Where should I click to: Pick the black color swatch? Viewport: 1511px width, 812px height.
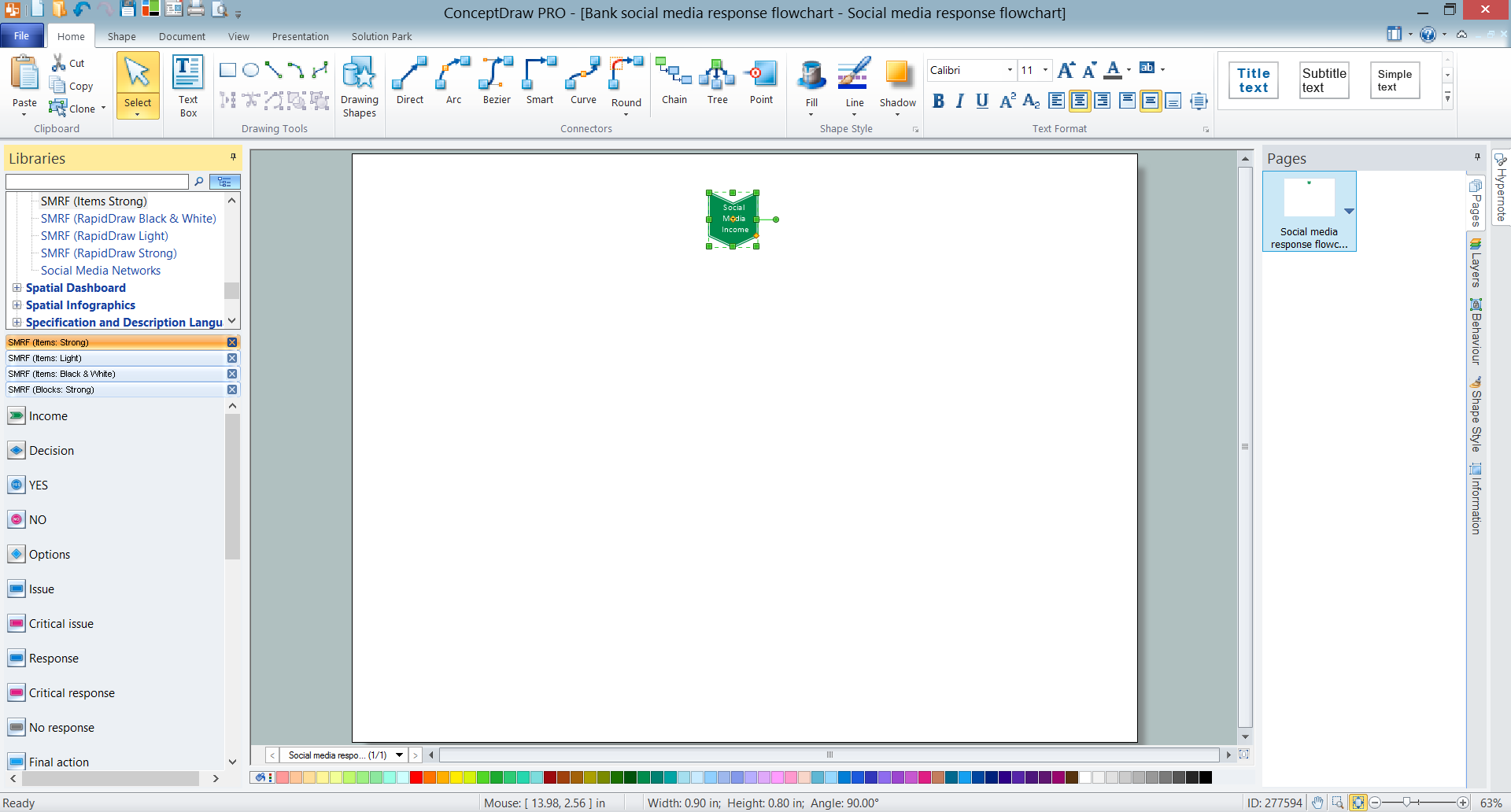[x=1206, y=778]
